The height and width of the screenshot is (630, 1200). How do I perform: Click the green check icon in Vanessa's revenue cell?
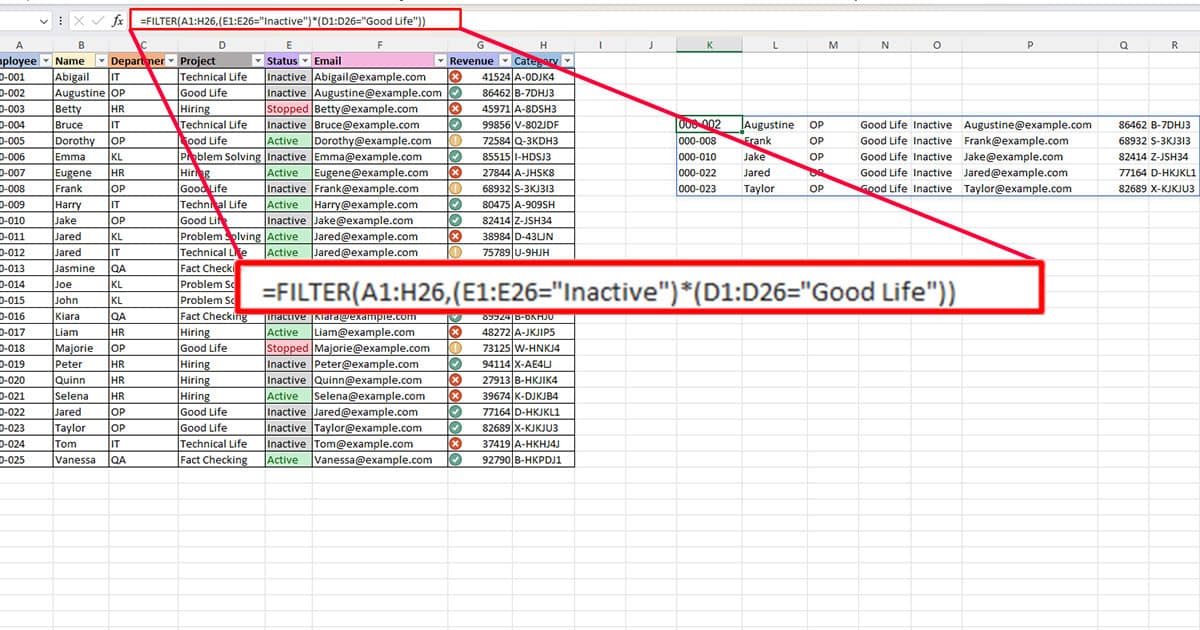click(457, 459)
